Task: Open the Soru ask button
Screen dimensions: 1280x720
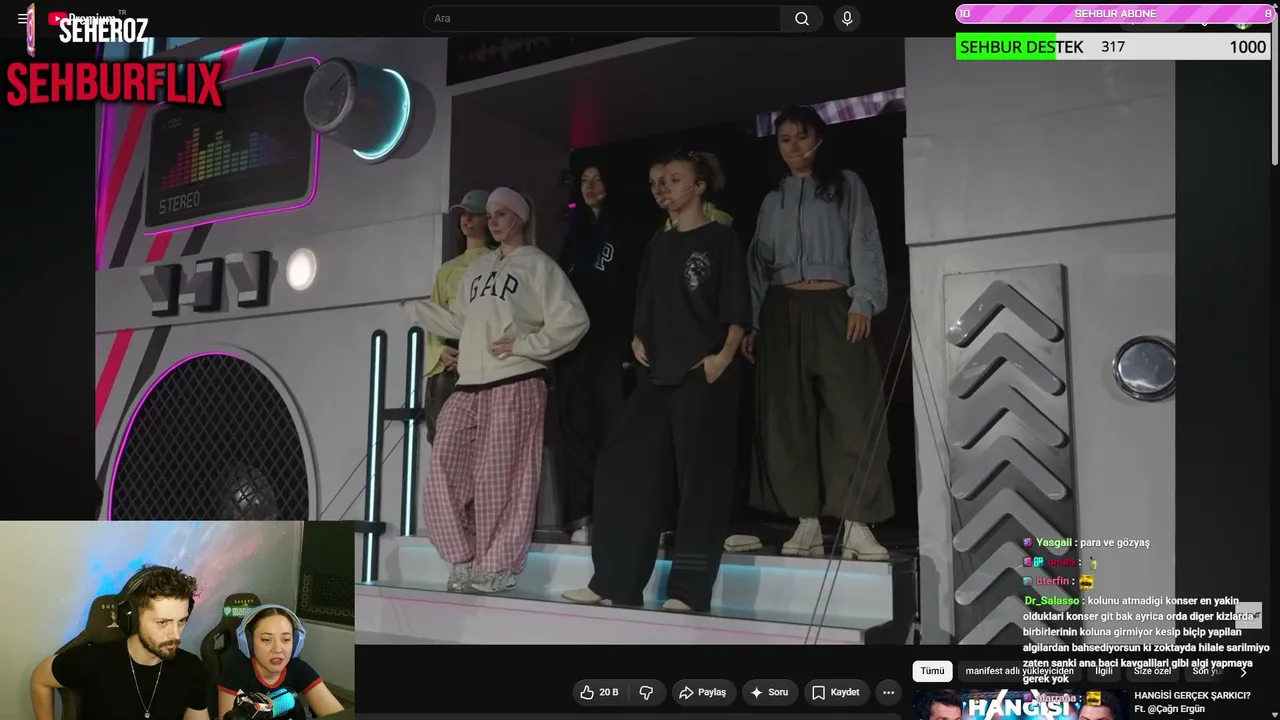Action: point(769,692)
